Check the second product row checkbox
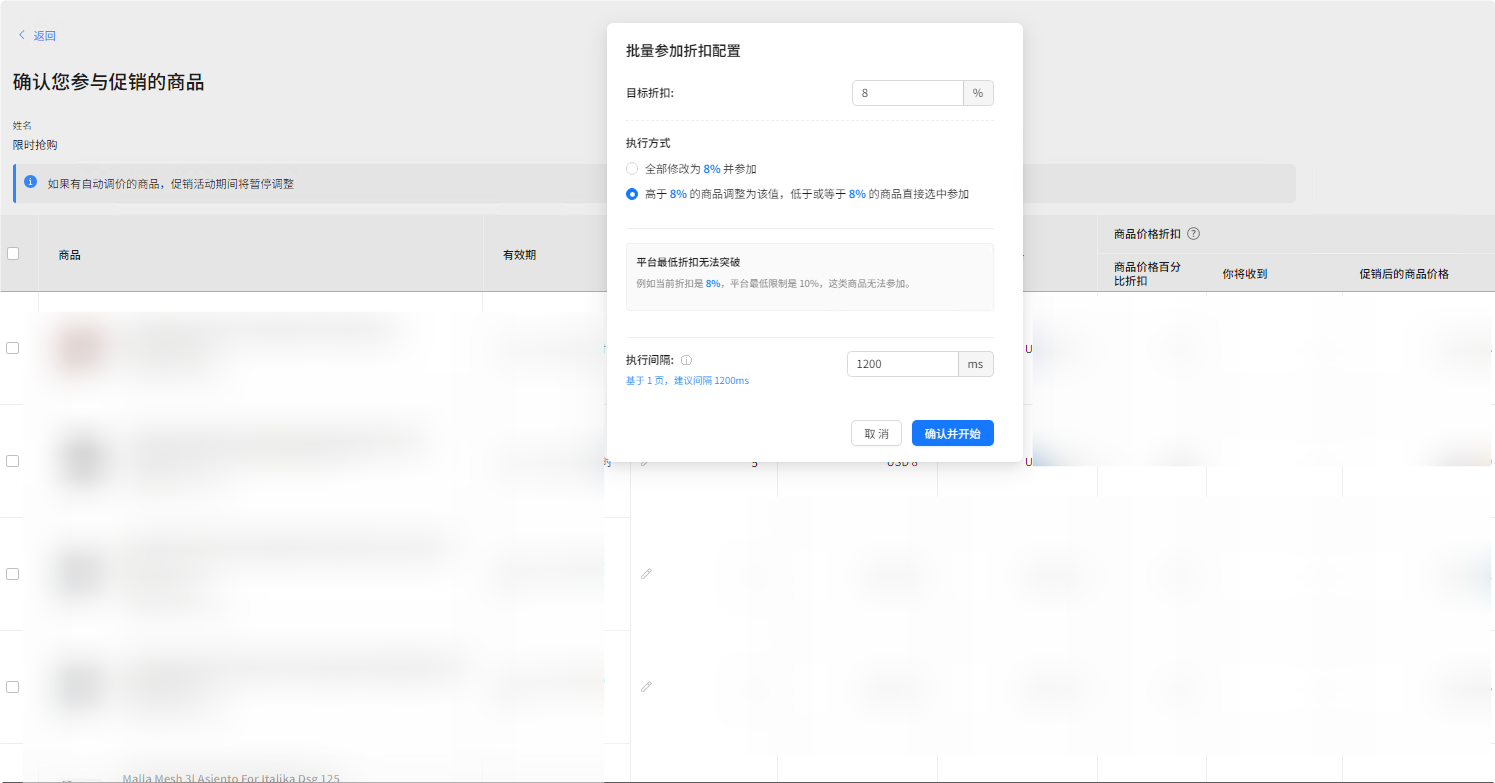Image resolution: width=1495 pixels, height=783 pixels. (13, 461)
